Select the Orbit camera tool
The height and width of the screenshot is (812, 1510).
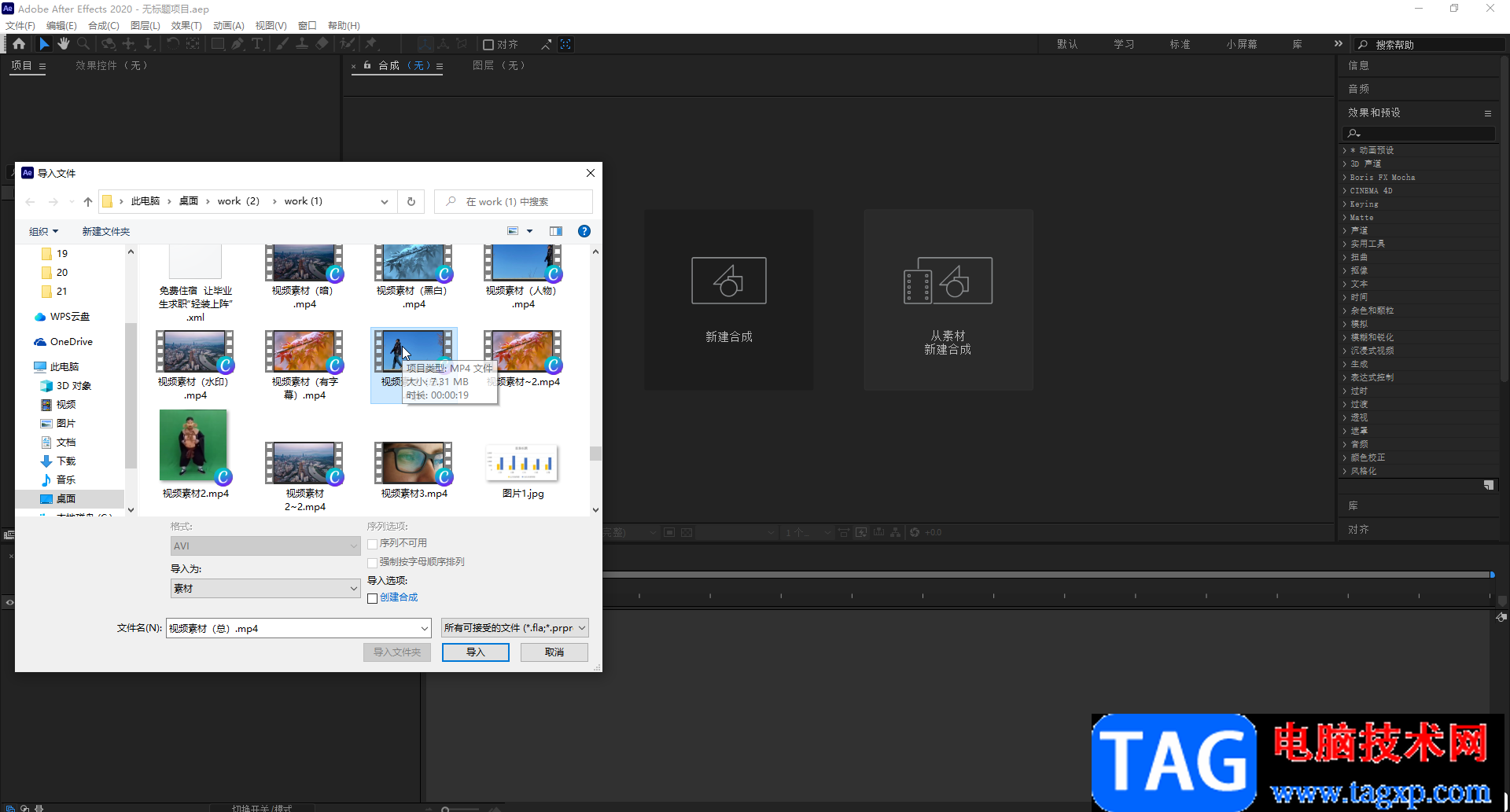pos(109,44)
